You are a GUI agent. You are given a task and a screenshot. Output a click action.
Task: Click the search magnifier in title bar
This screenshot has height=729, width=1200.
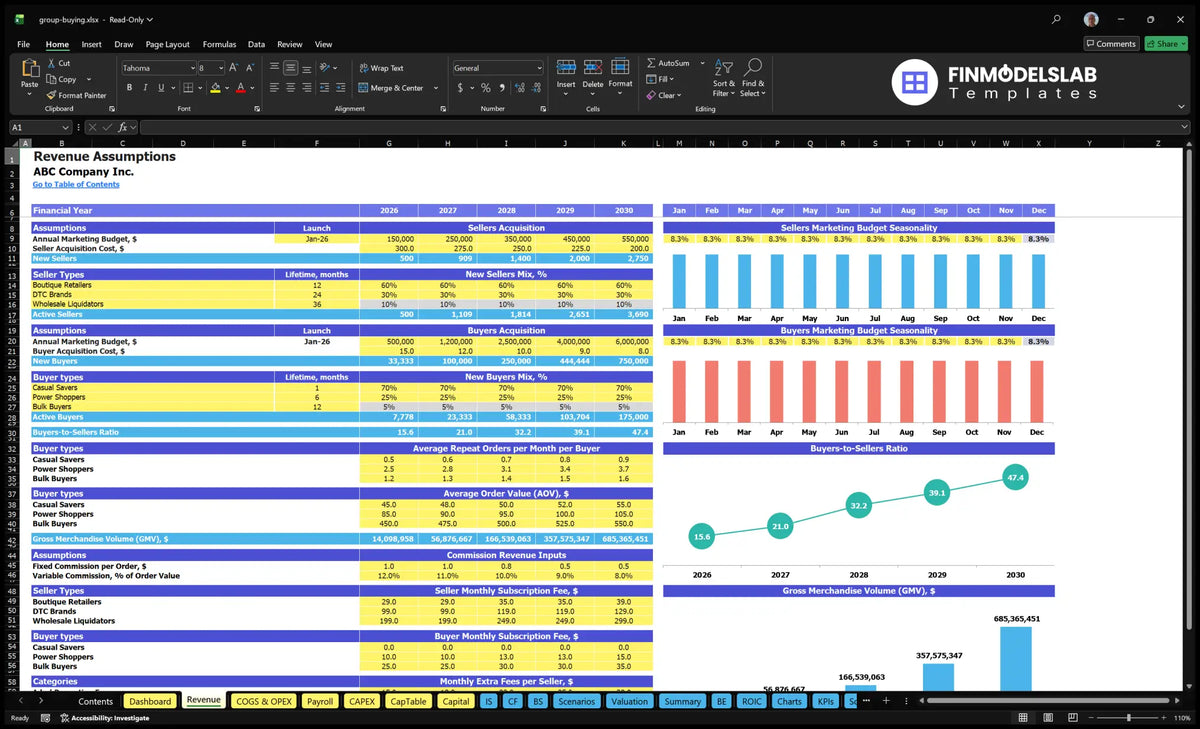point(1057,19)
